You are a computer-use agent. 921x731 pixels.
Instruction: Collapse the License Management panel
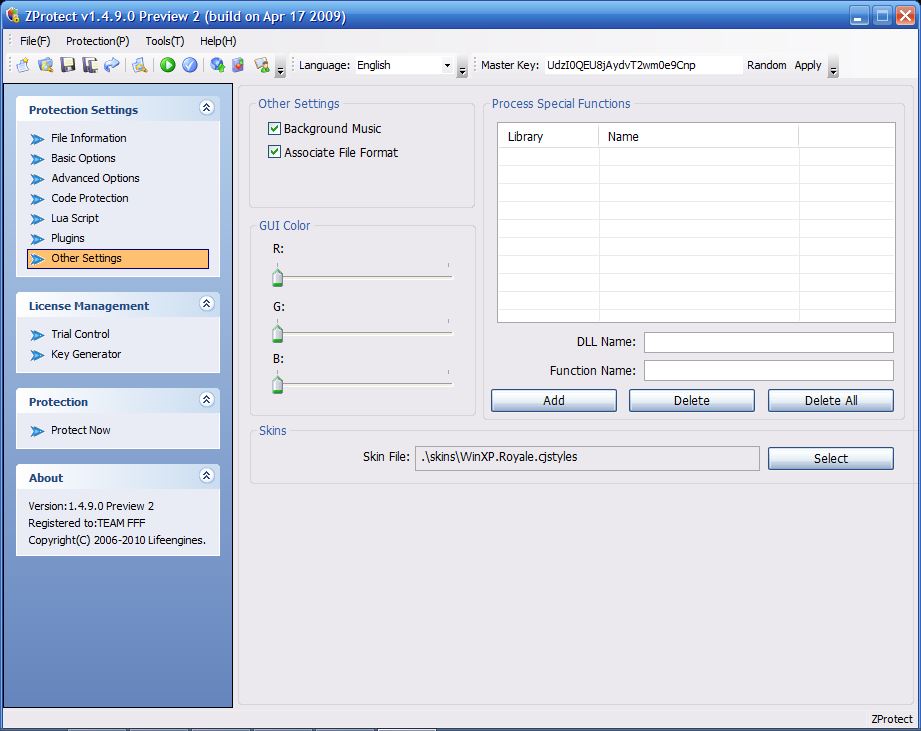point(206,304)
